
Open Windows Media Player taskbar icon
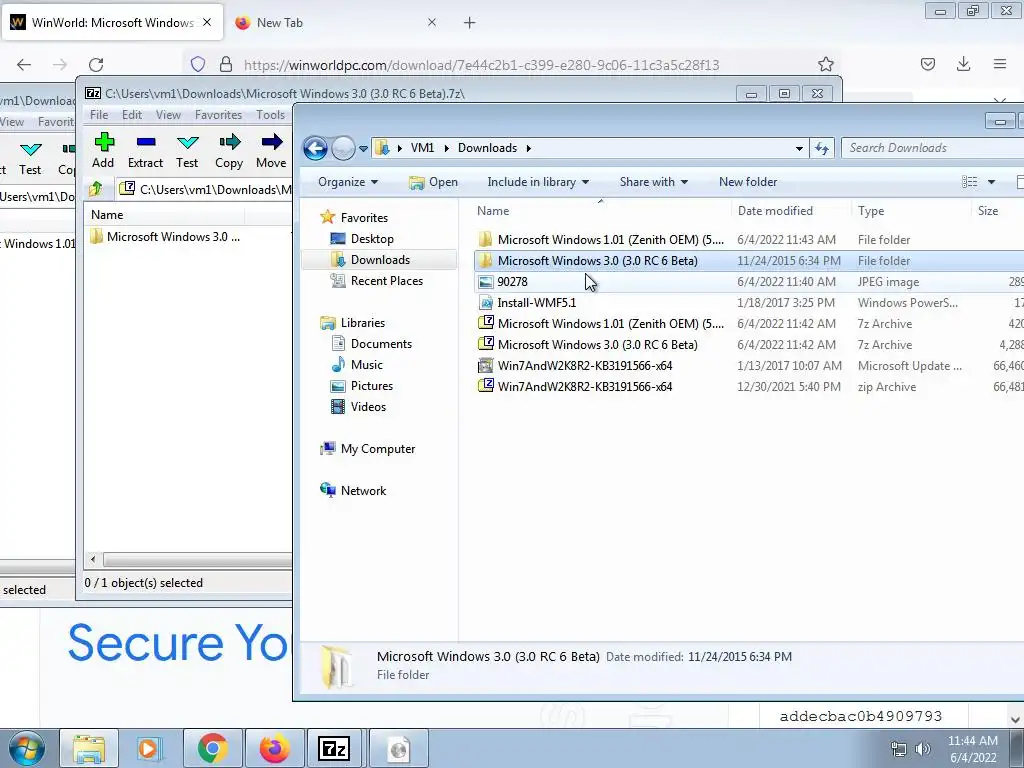148,748
